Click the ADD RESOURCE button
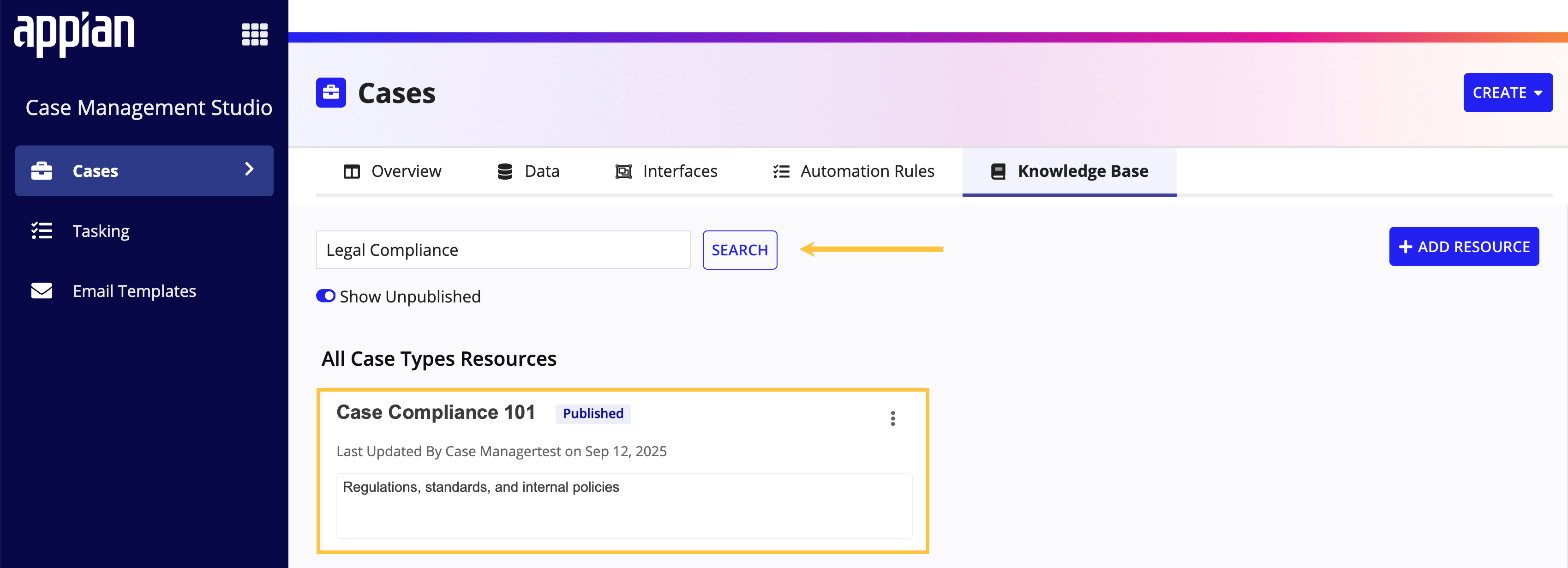The image size is (1568, 568). (x=1463, y=247)
